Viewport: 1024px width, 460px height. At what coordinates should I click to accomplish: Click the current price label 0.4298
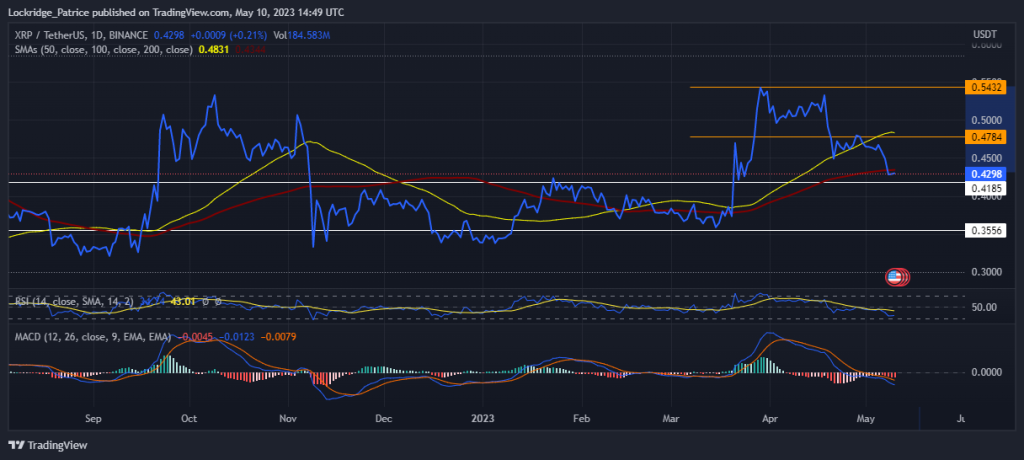point(985,174)
